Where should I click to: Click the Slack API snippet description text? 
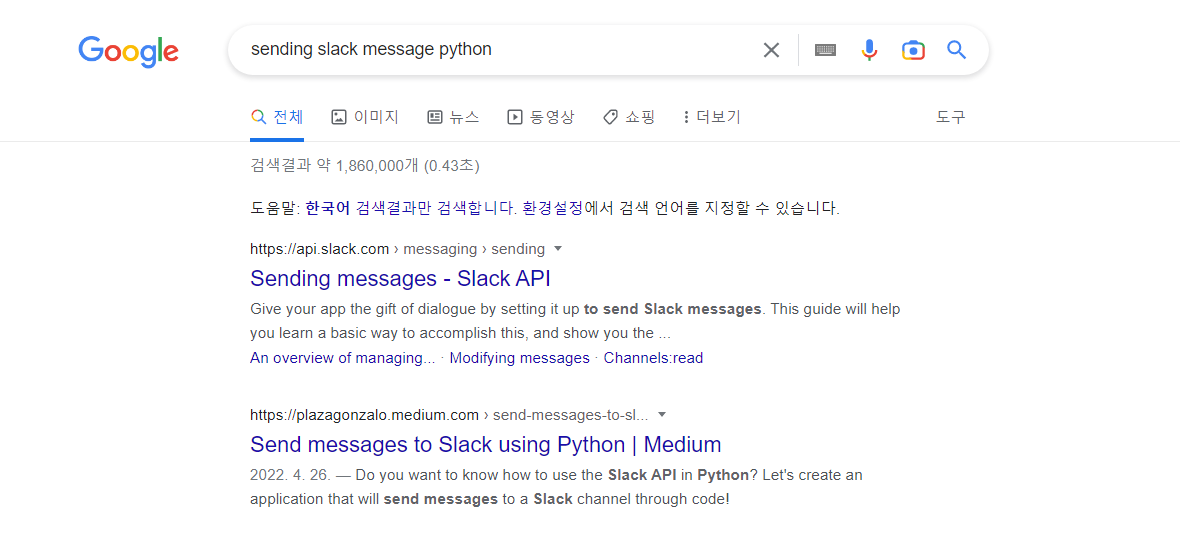click(x=575, y=321)
